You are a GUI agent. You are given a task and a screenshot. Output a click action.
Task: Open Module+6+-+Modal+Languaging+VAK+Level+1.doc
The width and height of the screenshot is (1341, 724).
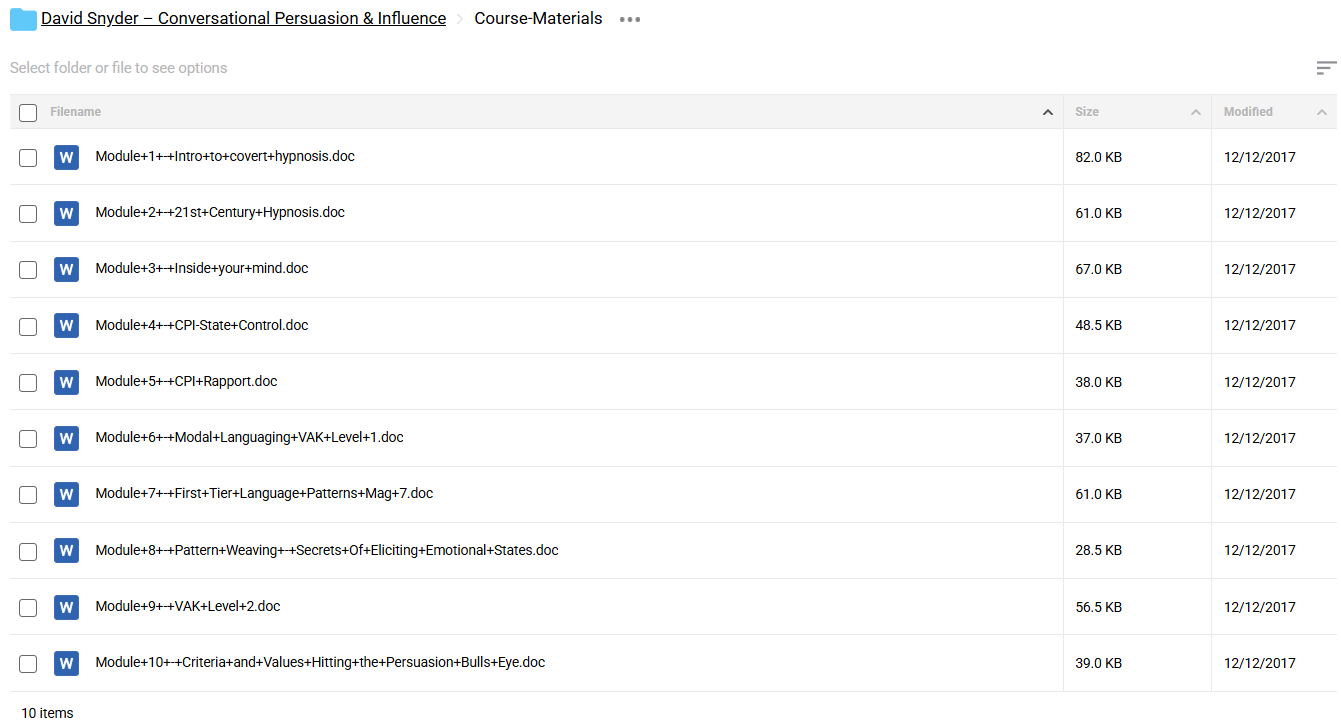(249, 437)
